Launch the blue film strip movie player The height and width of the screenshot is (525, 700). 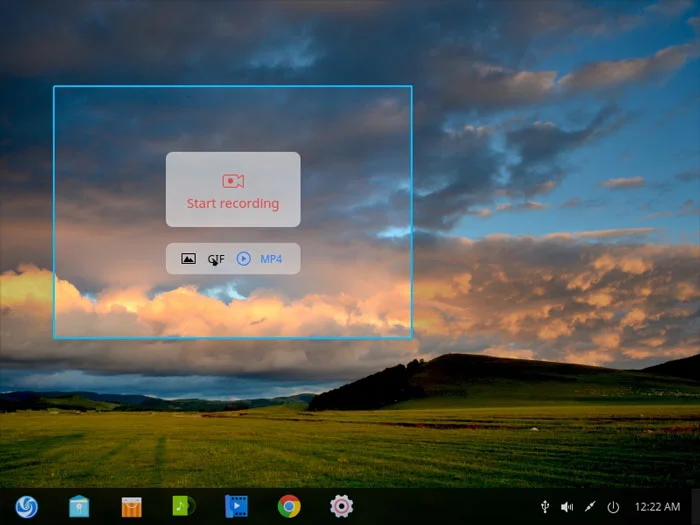pyautogui.click(x=236, y=506)
